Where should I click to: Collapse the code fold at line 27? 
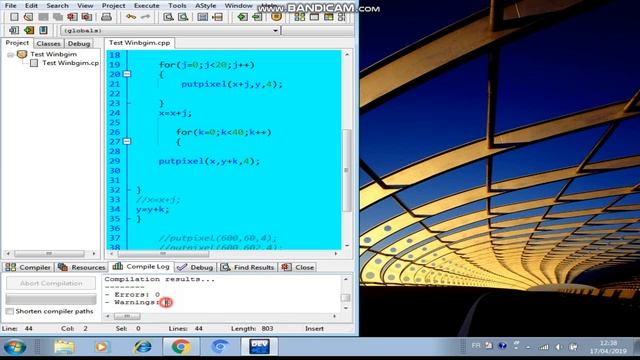(x=127, y=141)
